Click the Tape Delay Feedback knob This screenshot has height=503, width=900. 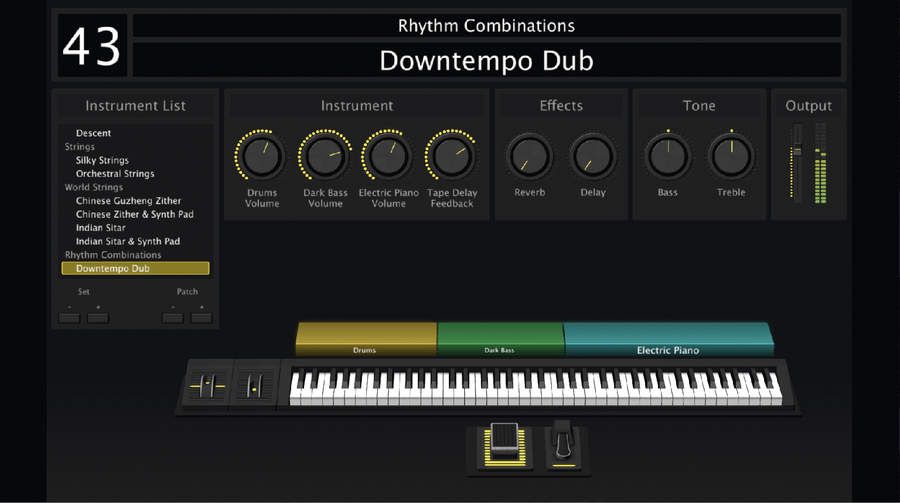tap(452, 156)
